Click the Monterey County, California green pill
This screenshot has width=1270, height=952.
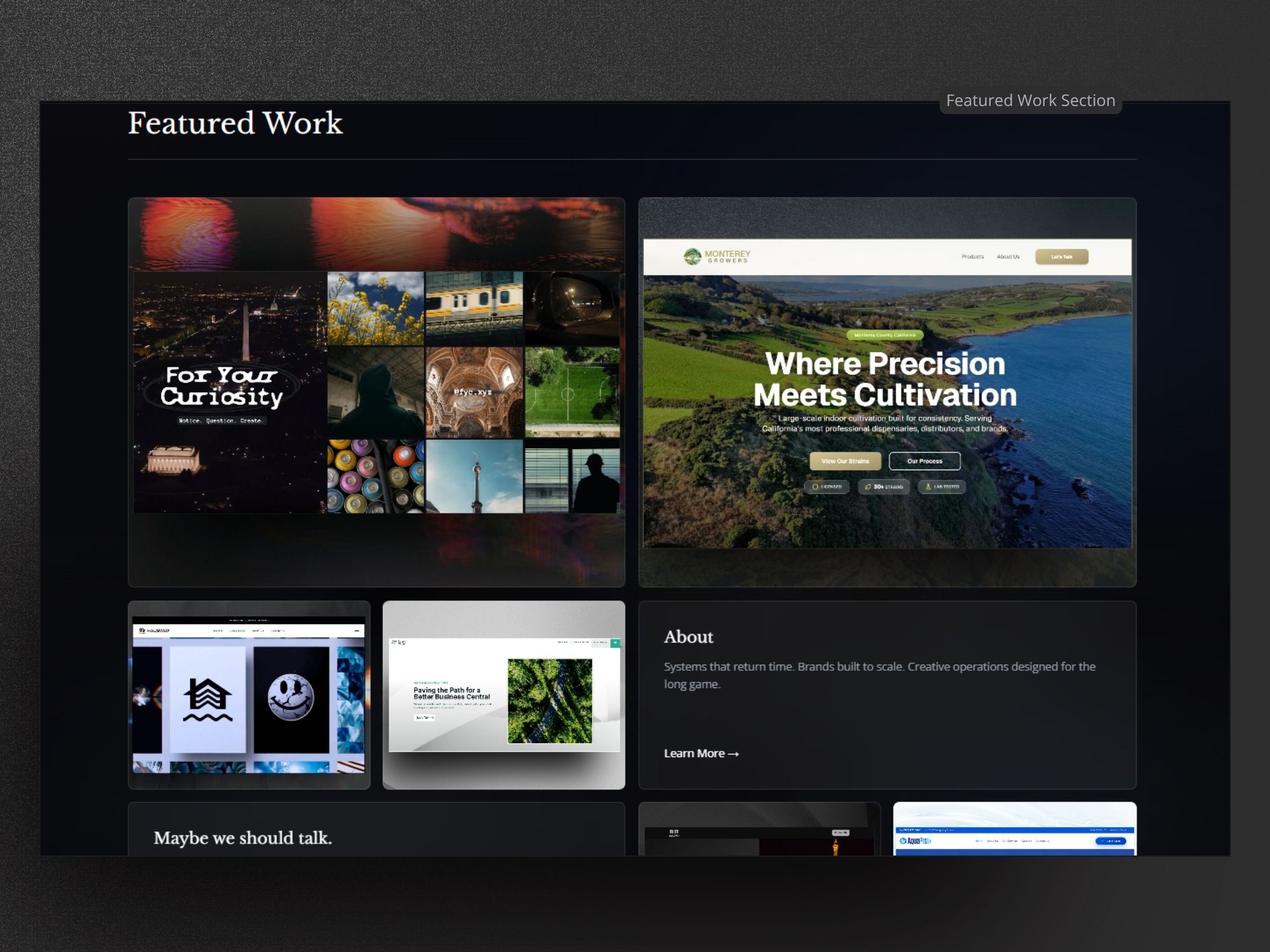885,335
